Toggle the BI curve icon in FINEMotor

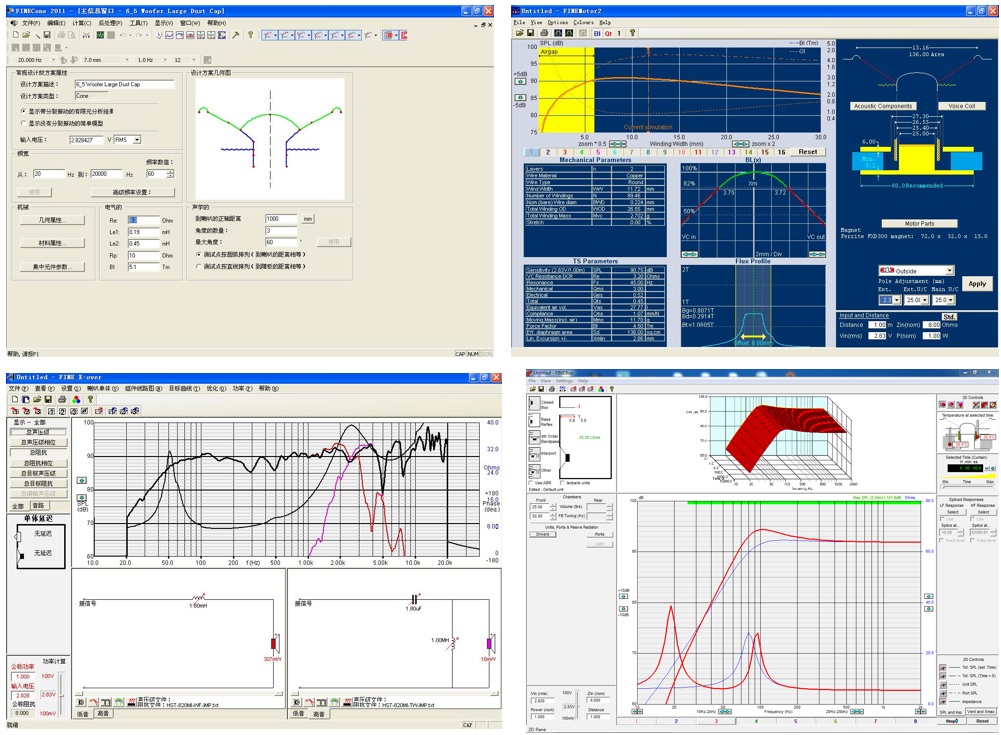pos(597,33)
